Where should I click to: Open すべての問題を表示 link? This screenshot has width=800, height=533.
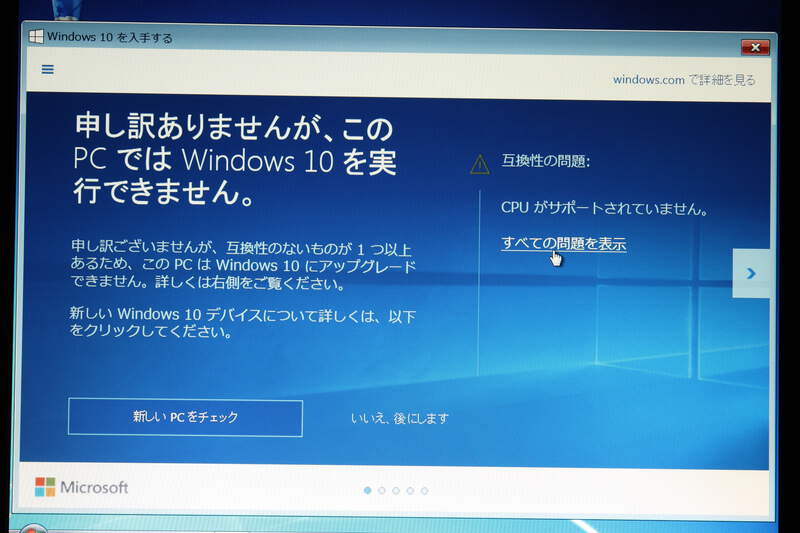click(x=564, y=244)
